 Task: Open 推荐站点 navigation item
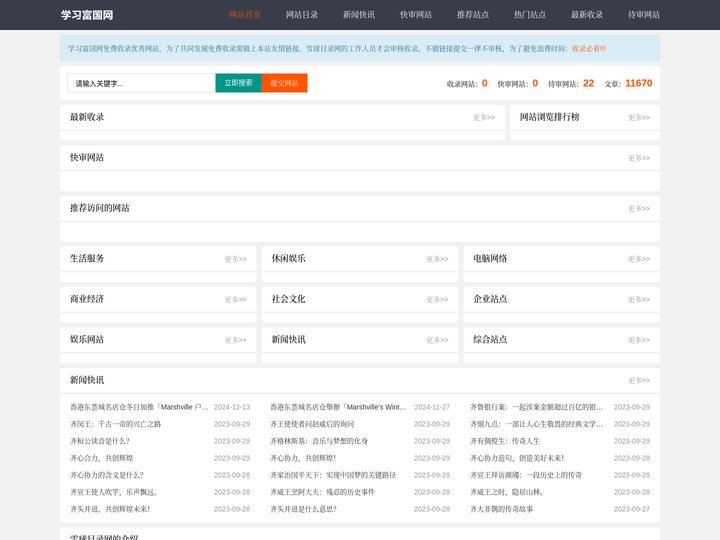473,15
